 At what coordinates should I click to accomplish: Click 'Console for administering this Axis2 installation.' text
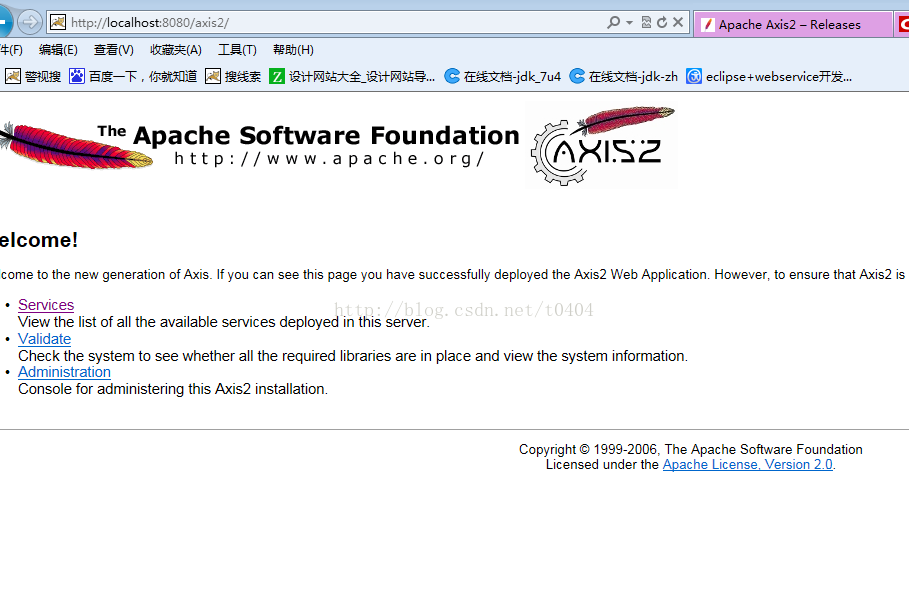click(173, 389)
